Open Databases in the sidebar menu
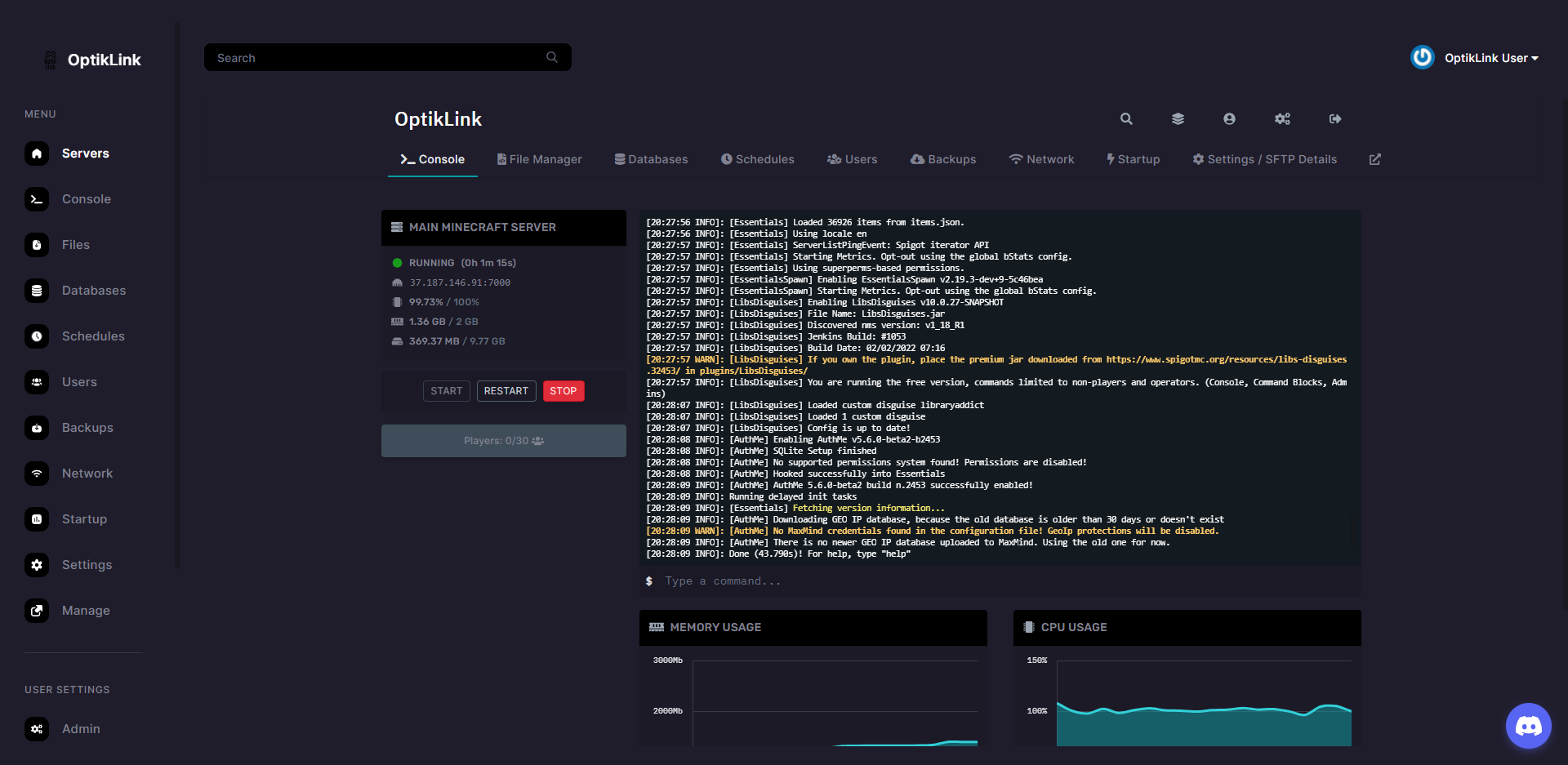The image size is (1568, 765). [75, 291]
